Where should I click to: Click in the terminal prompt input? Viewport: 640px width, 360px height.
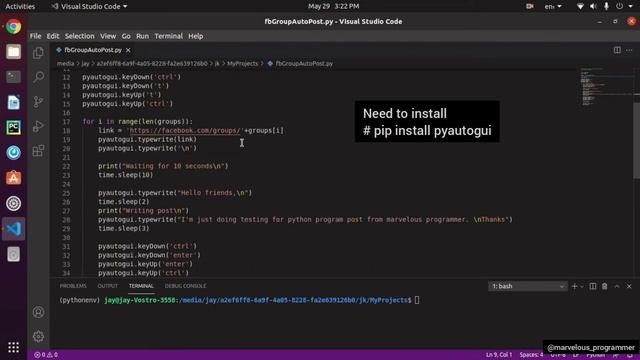417,300
